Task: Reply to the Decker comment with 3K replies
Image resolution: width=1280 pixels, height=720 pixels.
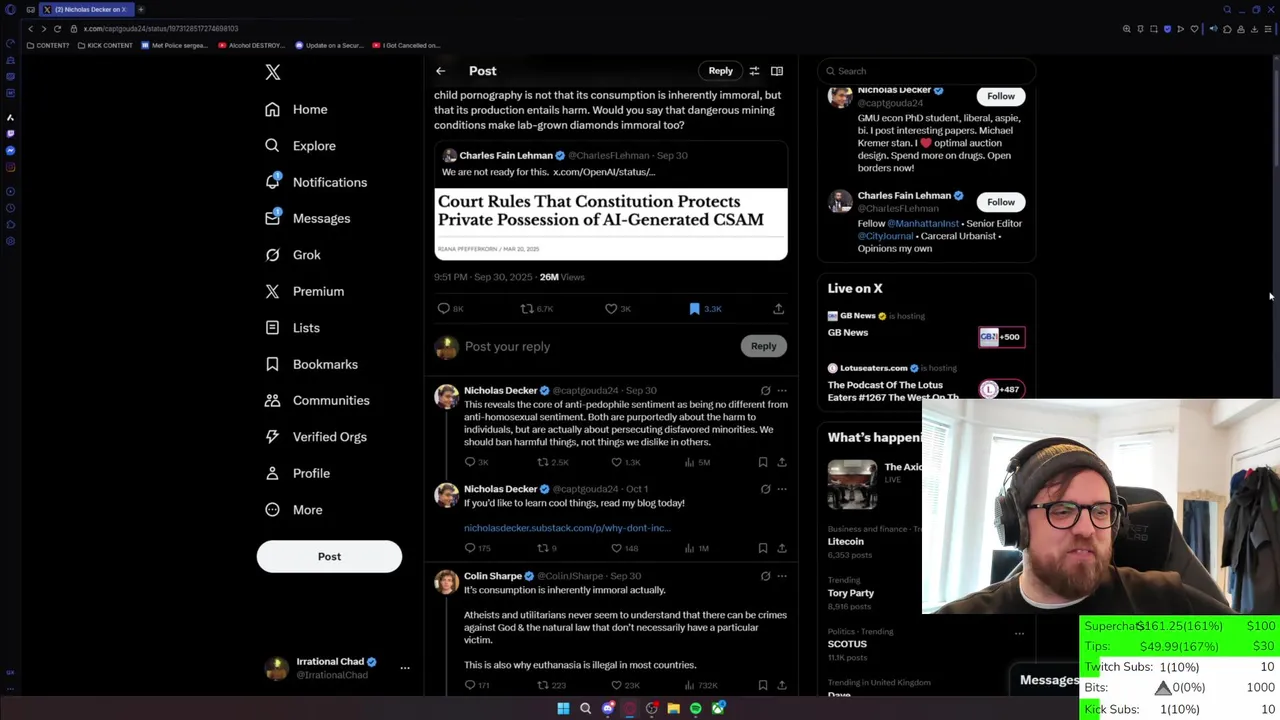Action: 476,462
